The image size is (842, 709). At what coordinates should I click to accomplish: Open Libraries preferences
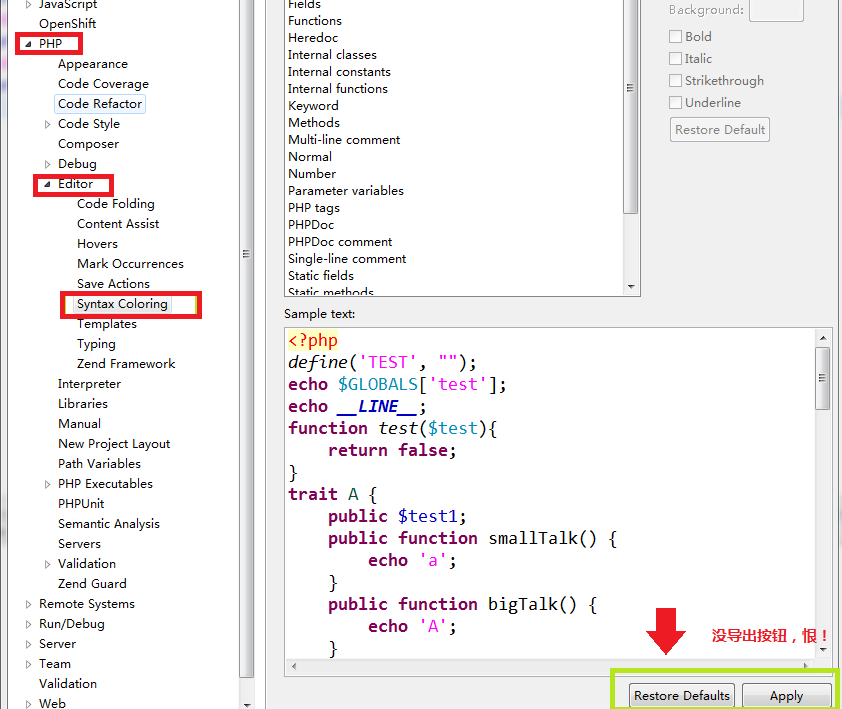(x=83, y=404)
